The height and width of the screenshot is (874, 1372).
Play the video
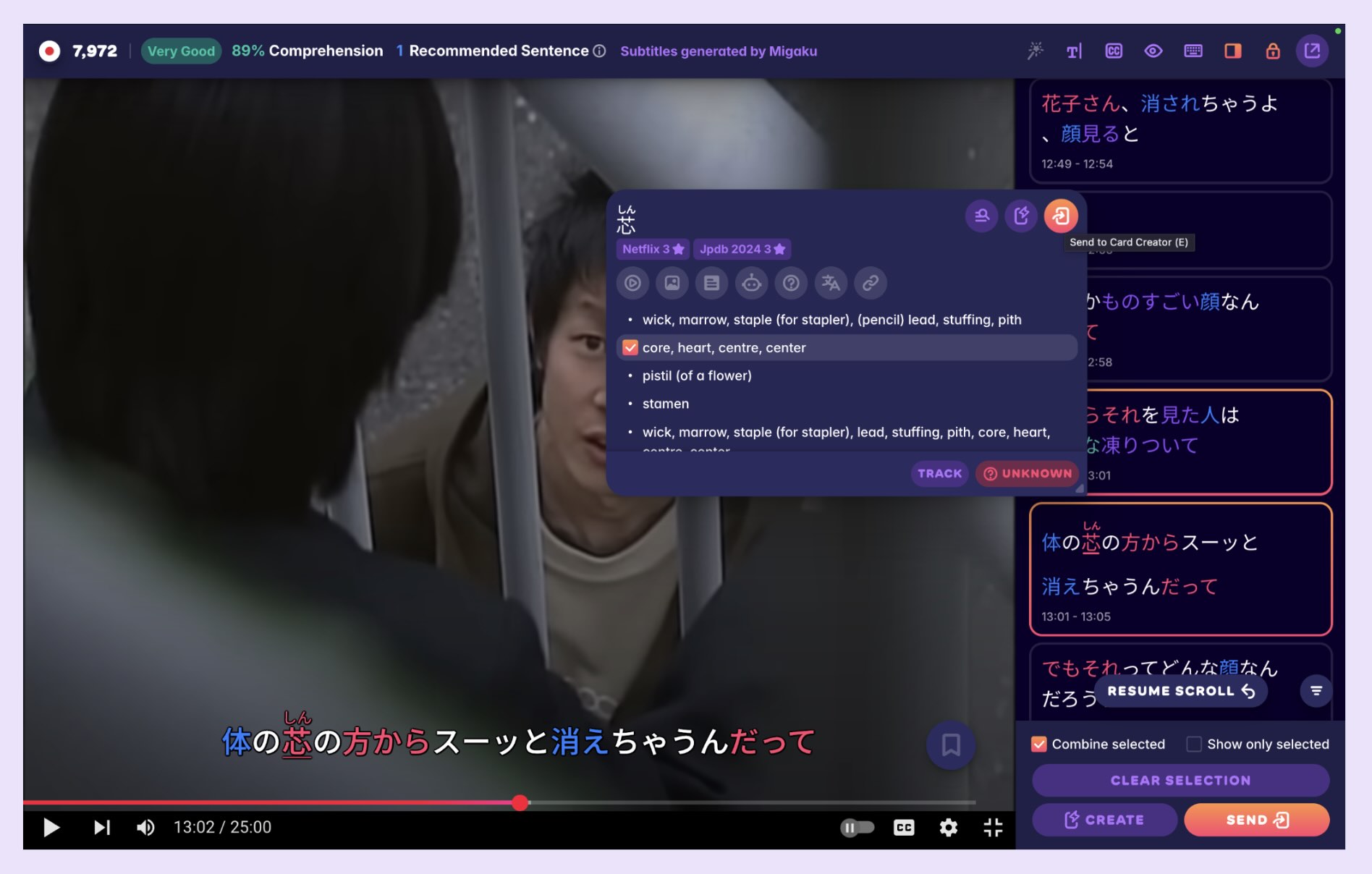point(51,827)
